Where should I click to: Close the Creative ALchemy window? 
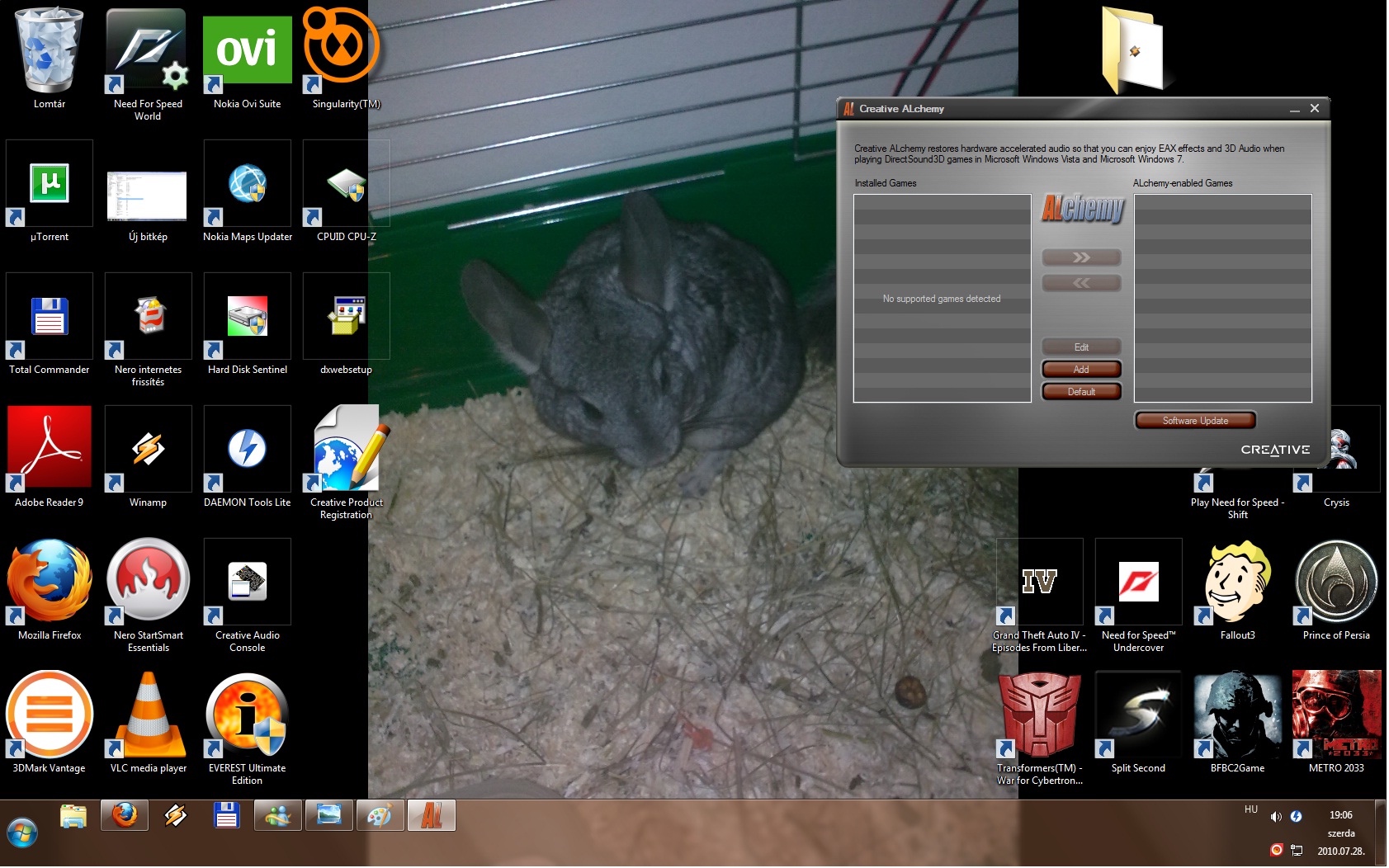click(x=1315, y=108)
